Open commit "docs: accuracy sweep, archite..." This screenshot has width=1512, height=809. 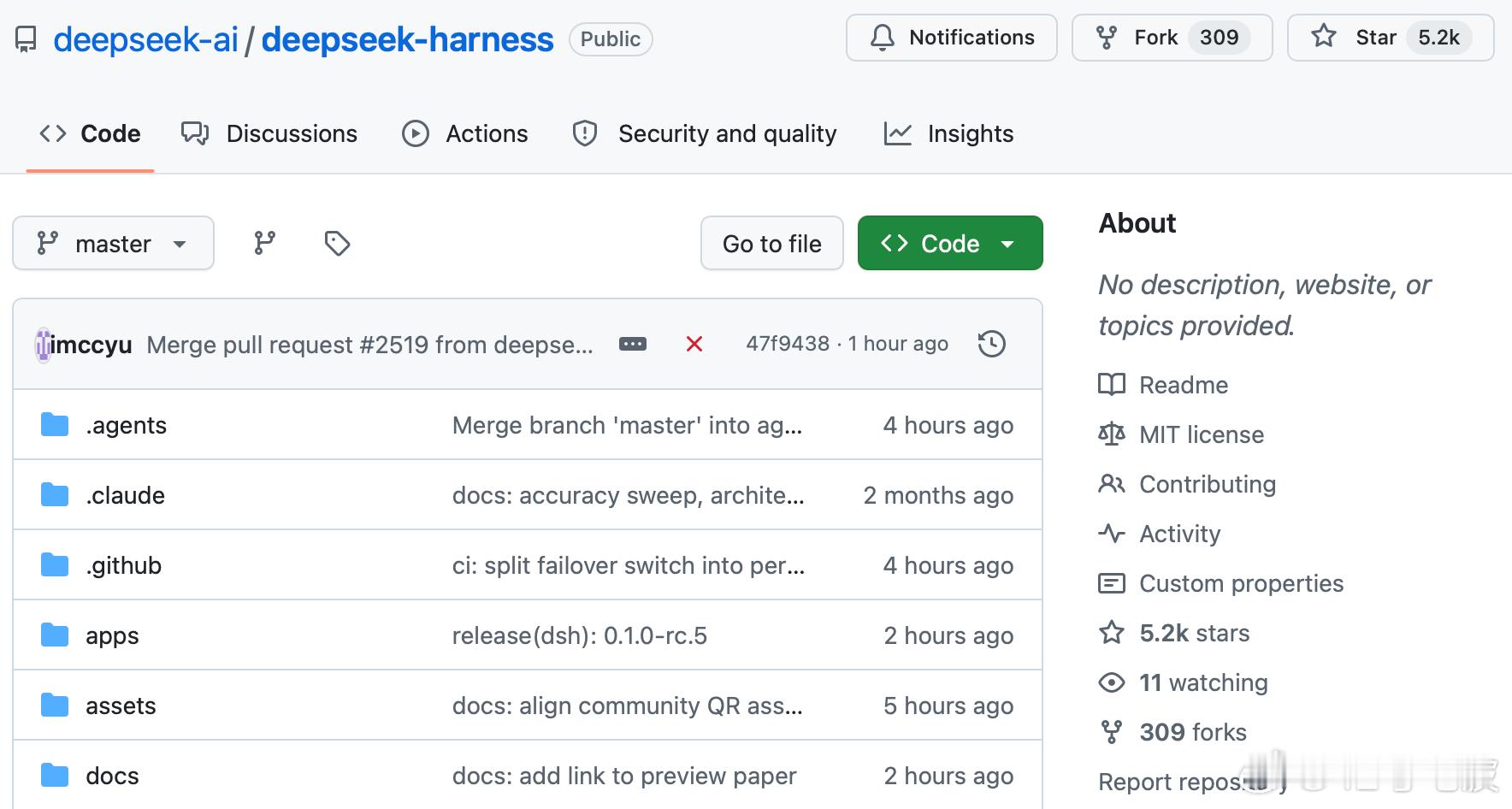click(628, 495)
